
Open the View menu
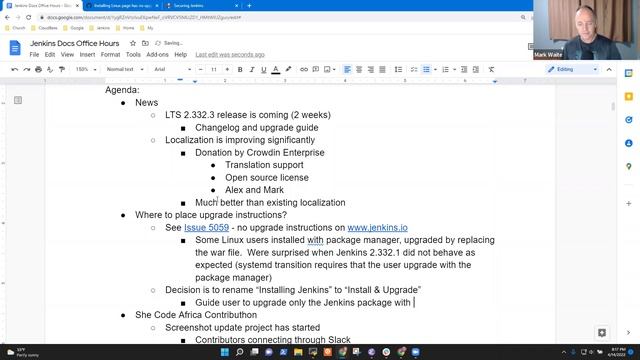[x=67, y=54]
